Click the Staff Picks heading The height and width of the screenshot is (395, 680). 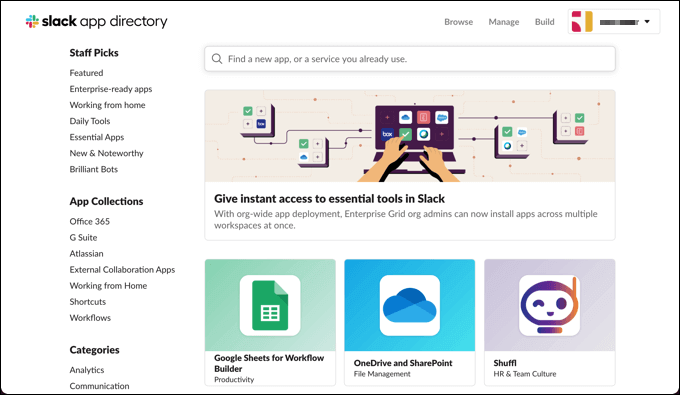point(94,53)
